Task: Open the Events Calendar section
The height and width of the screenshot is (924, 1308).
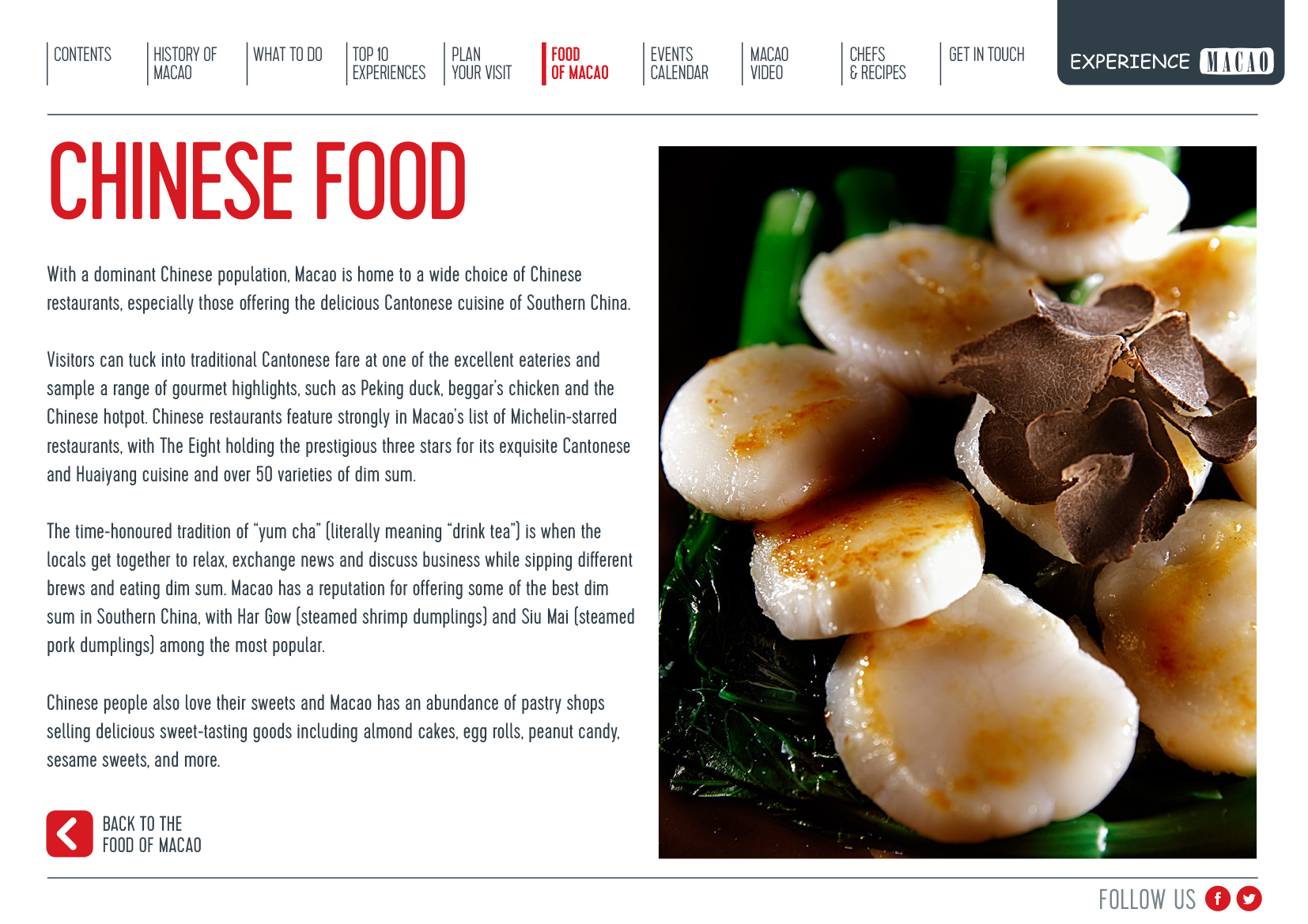Action: point(679,63)
